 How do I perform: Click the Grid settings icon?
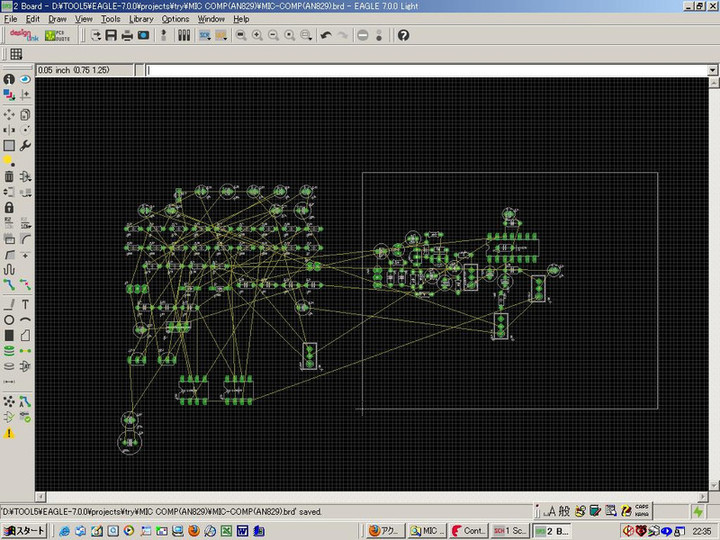(16, 54)
